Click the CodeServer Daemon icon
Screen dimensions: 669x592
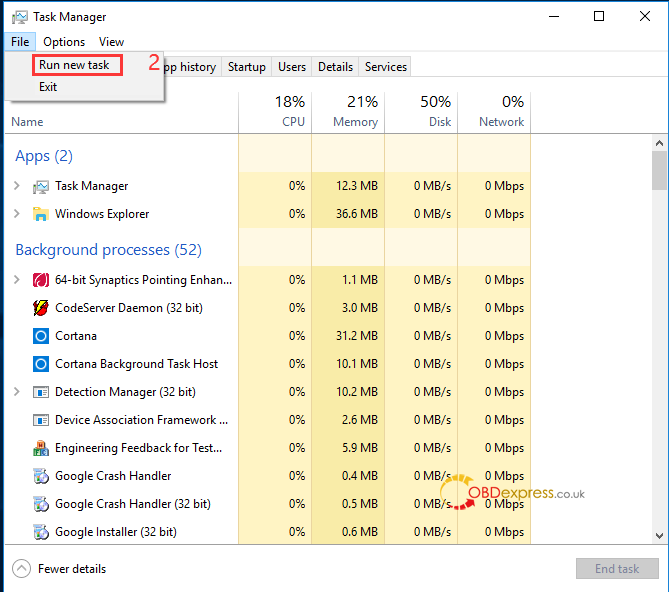pos(41,308)
